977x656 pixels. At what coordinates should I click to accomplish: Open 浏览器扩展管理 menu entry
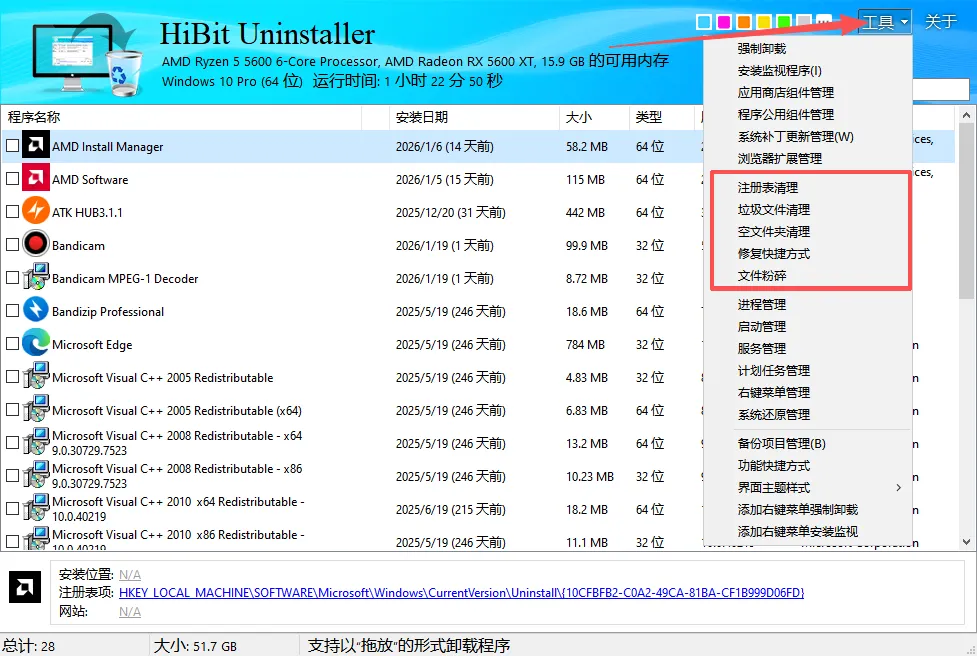point(779,158)
